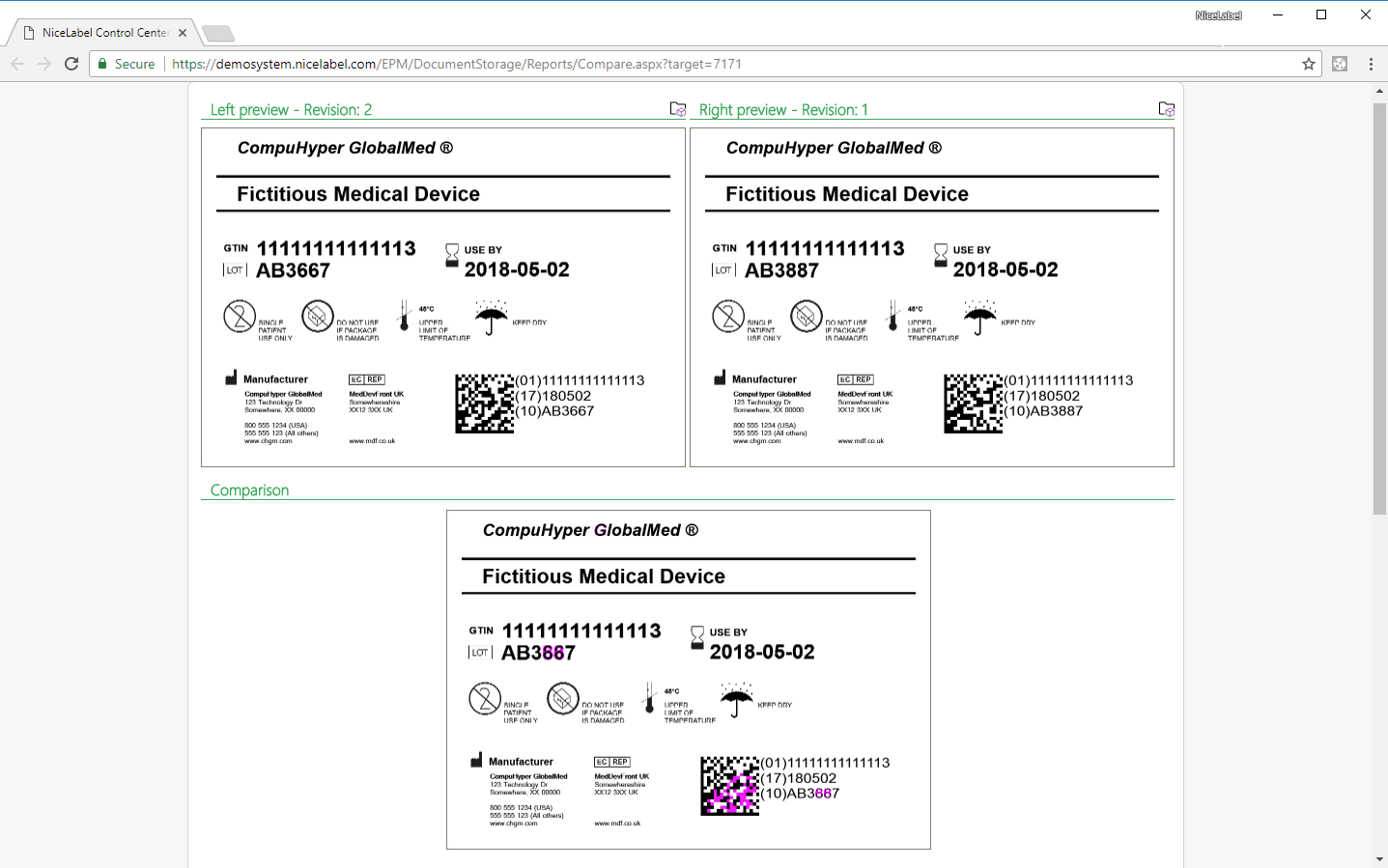This screenshot has height=868, width=1388.
Task: Click the 'Left preview - Revision: 2' heading
Action: (x=291, y=110)
